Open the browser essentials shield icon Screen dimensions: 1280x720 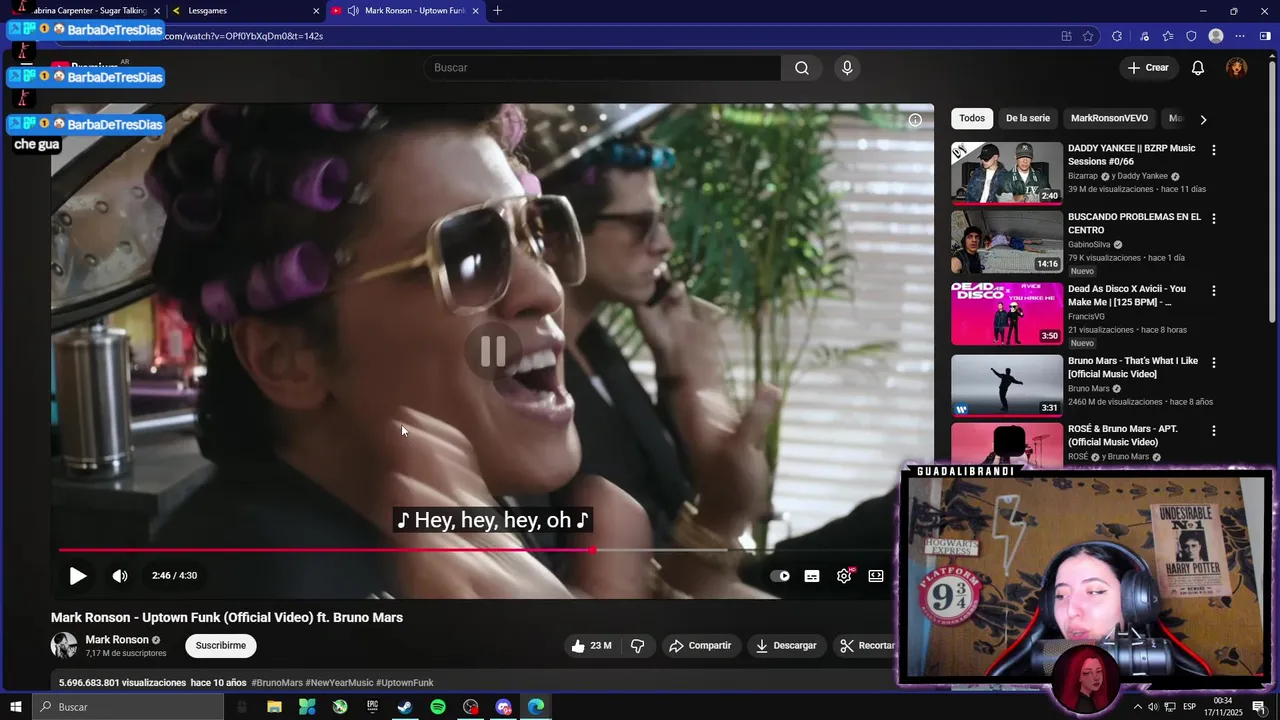tap(1191, 36)
